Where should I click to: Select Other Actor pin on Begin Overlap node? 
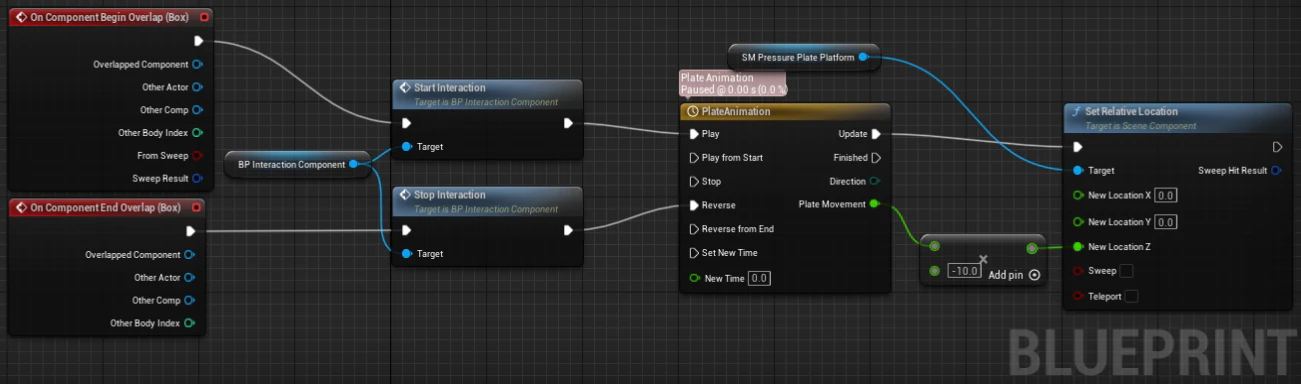197,87
